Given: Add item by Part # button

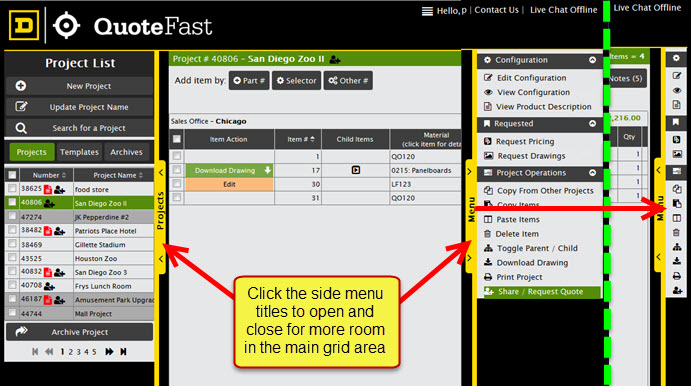Looking at the screenshot, I should pos(249,81).
